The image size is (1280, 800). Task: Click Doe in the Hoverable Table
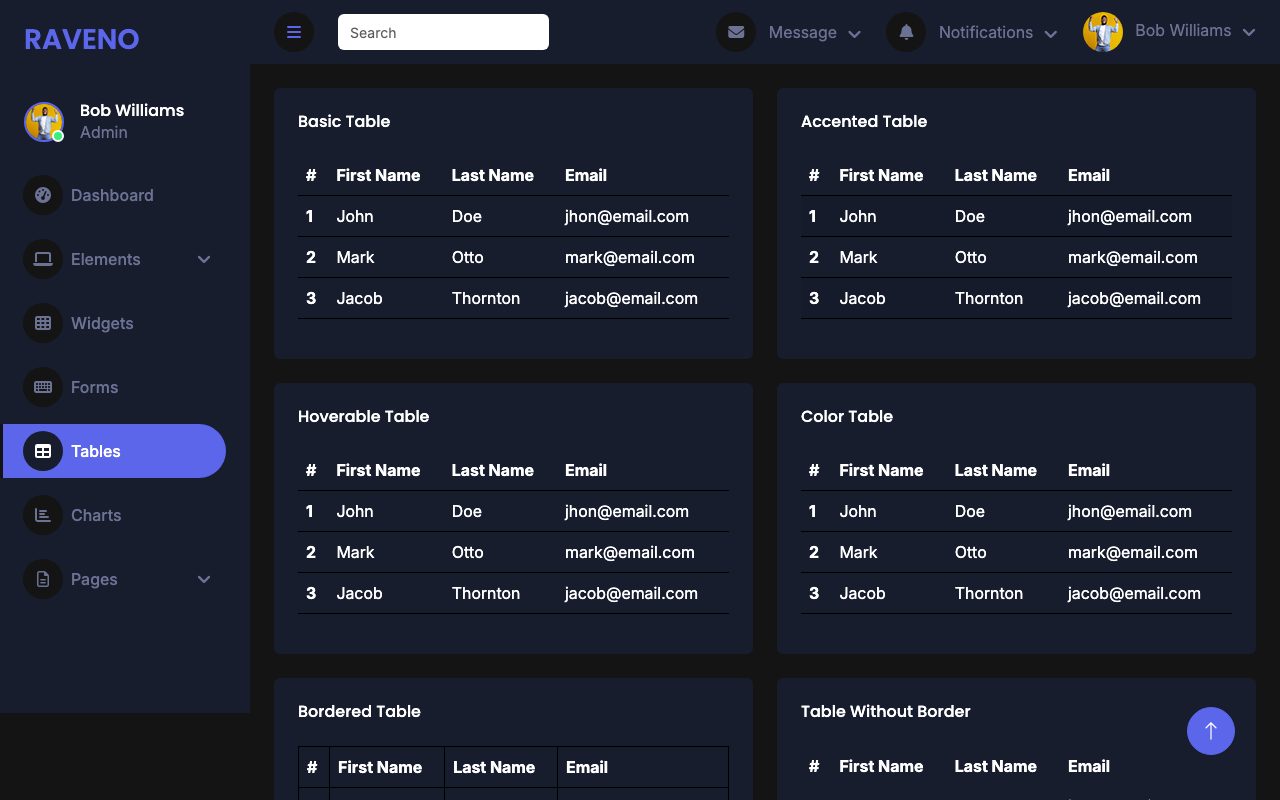pyautogui.click(x=467, y=511)
